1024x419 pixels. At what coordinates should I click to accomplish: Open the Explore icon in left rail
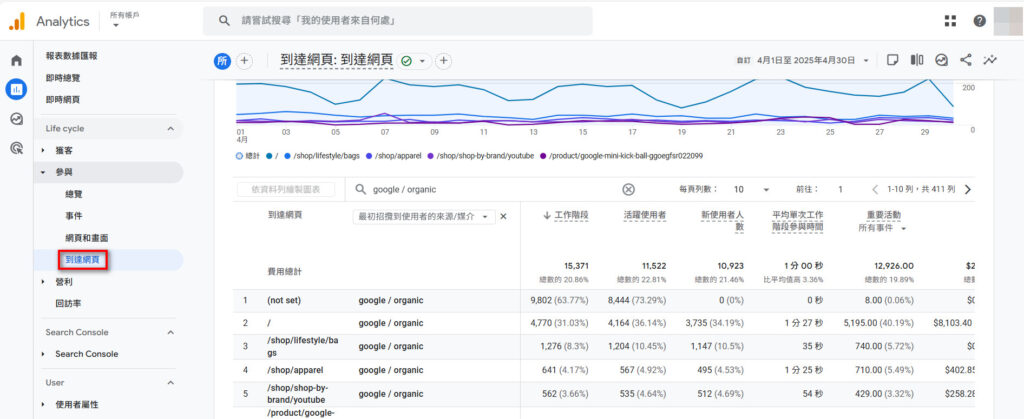pos(16,119)
